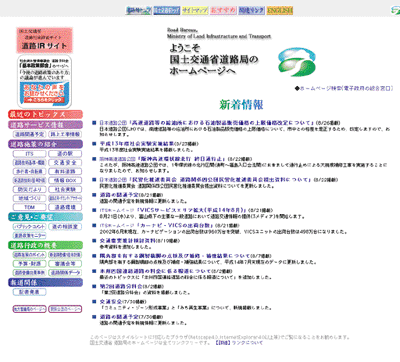The width and height of the screenshot is (400, 362).
Task: Click the 審議会等 sidebar button
Action: [x=65, y=264]
